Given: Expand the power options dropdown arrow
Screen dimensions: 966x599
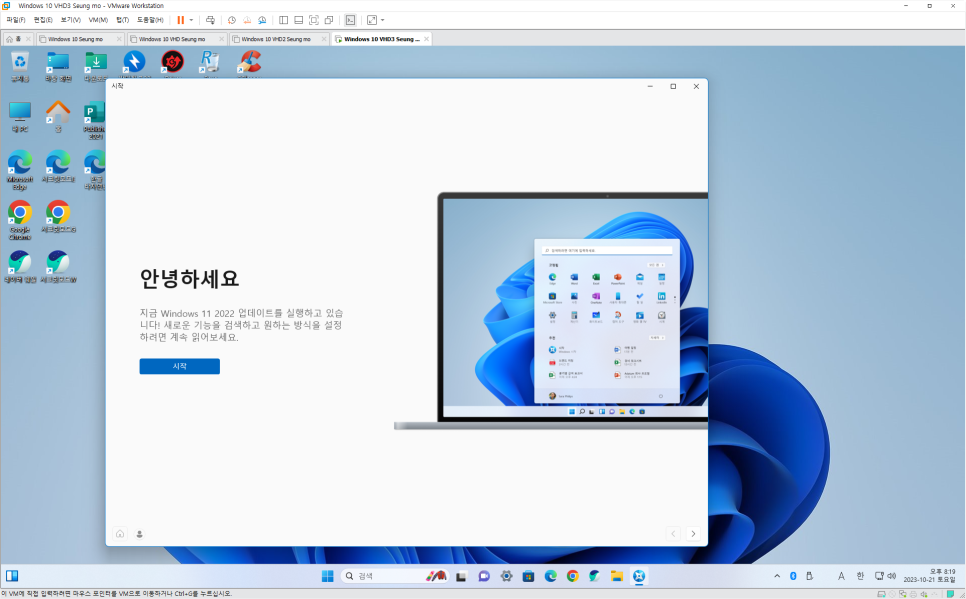Looking at the screenshot, I should point(191,20).
